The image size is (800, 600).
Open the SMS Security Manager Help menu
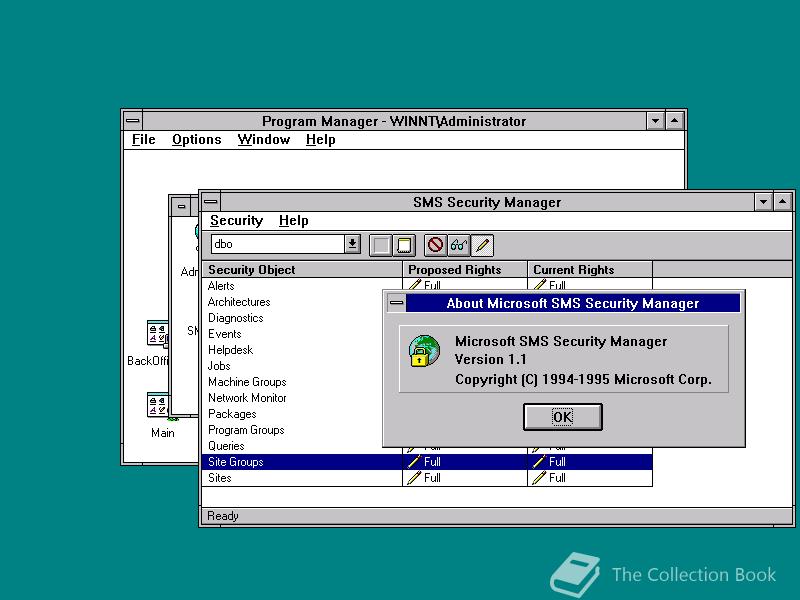point(293,220)
